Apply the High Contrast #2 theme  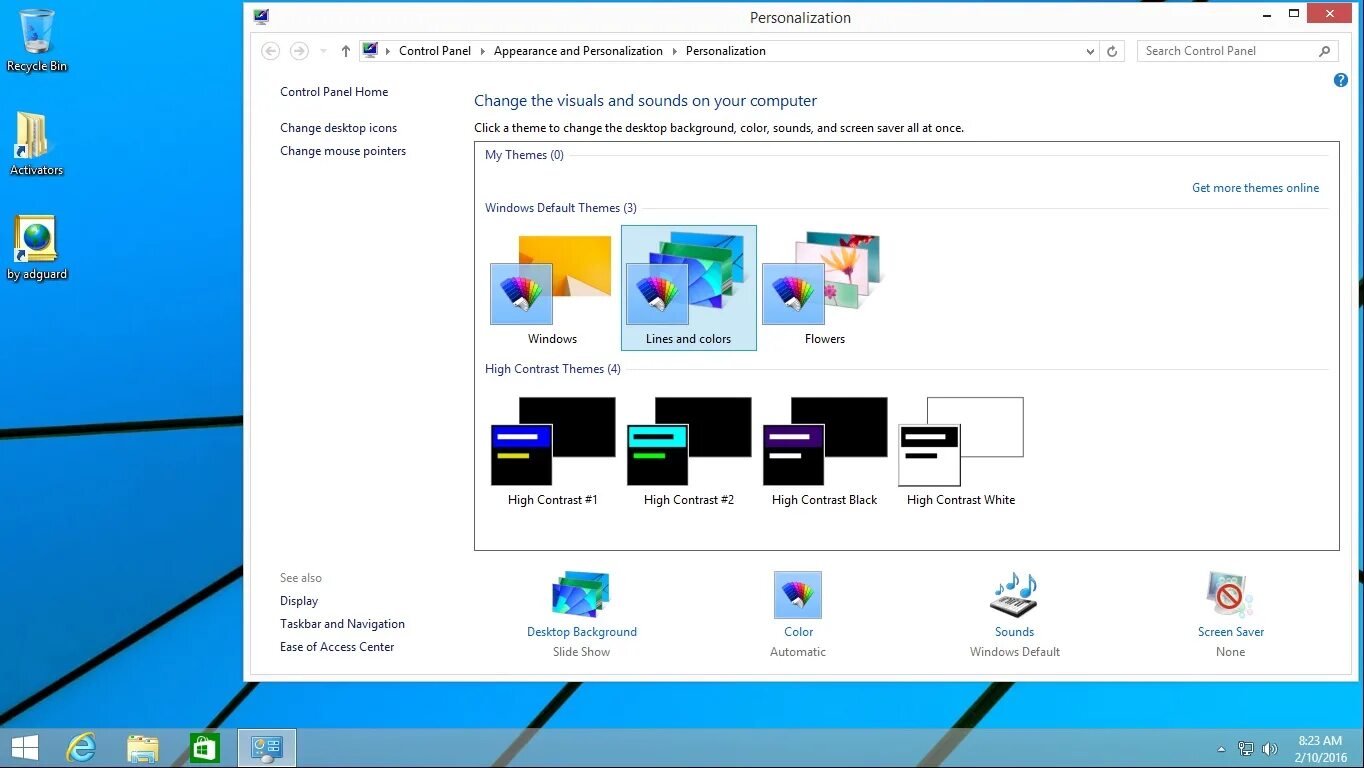click(688, 449)
